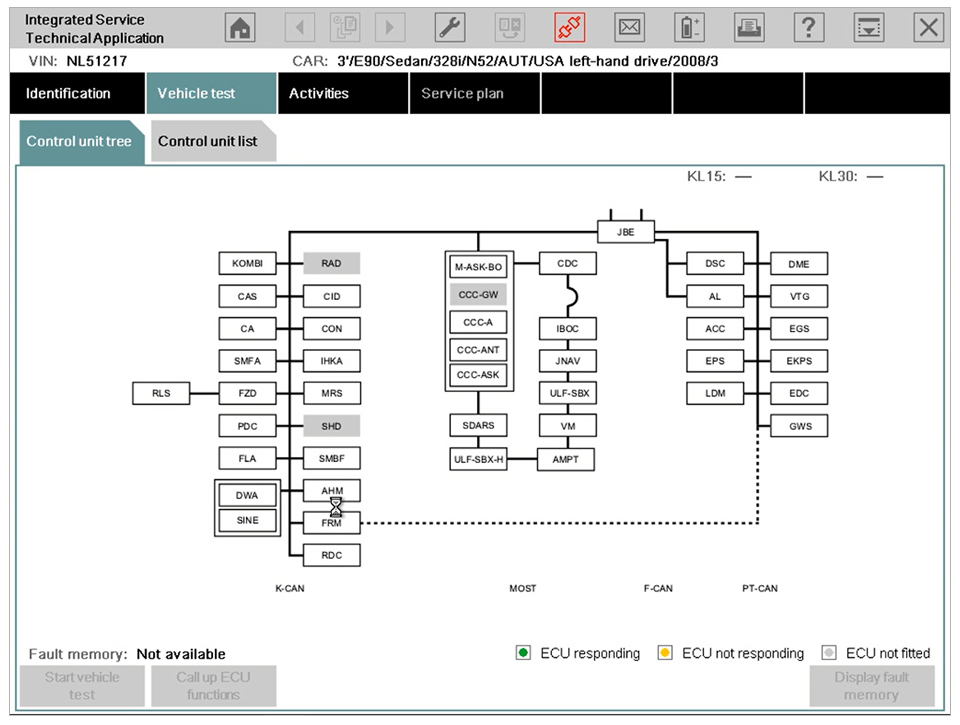Viewport: 960px width, 725px height.
Task: Select the KOMBI control unit node
Action: pyautogui.click(x=247, y=263)
